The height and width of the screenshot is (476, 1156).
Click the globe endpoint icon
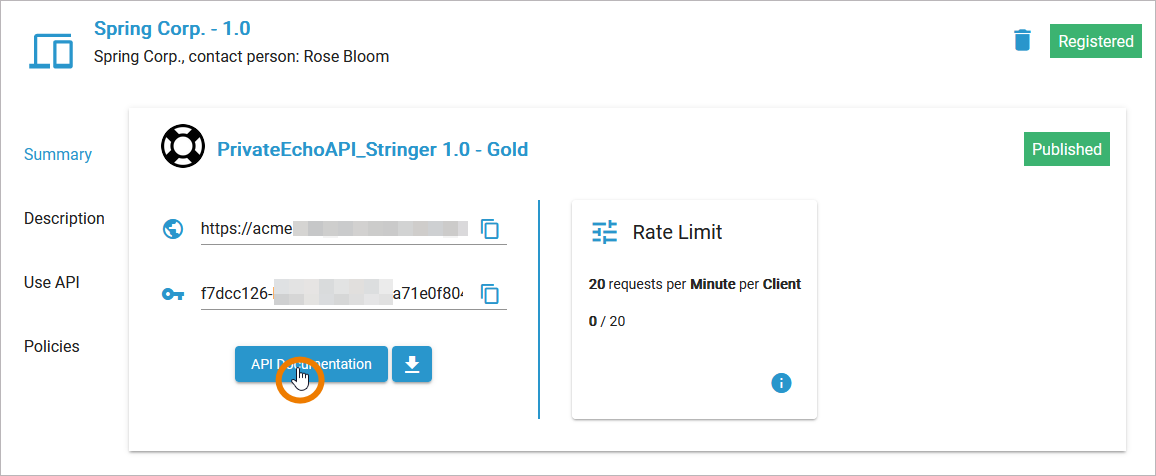pos(173,229)
